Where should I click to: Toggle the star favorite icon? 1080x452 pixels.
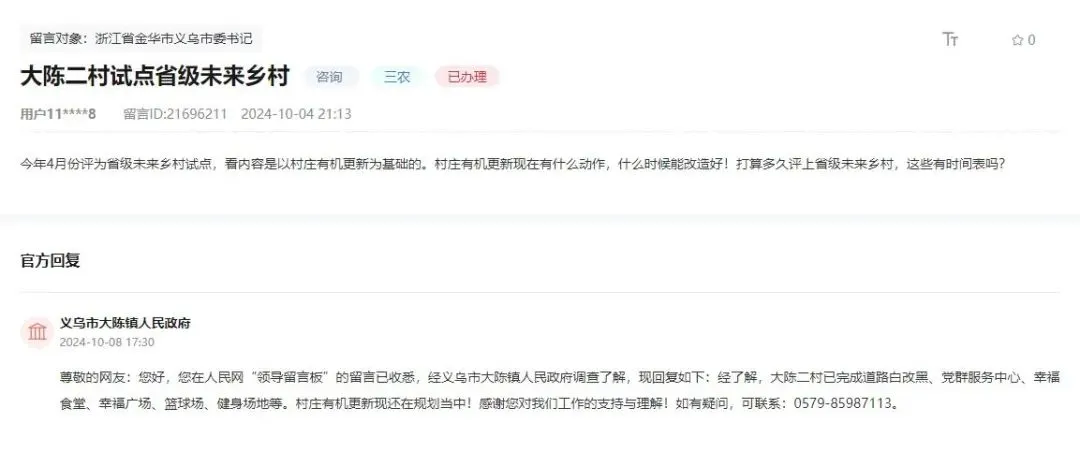coord(1017,40)
